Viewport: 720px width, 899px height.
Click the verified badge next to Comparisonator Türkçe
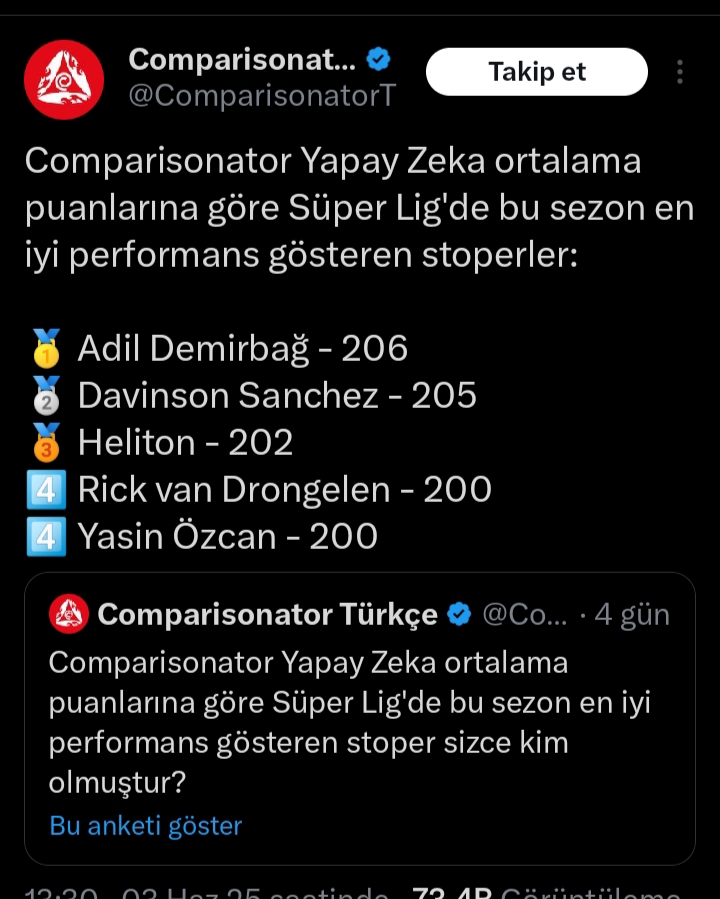(460, 614)
